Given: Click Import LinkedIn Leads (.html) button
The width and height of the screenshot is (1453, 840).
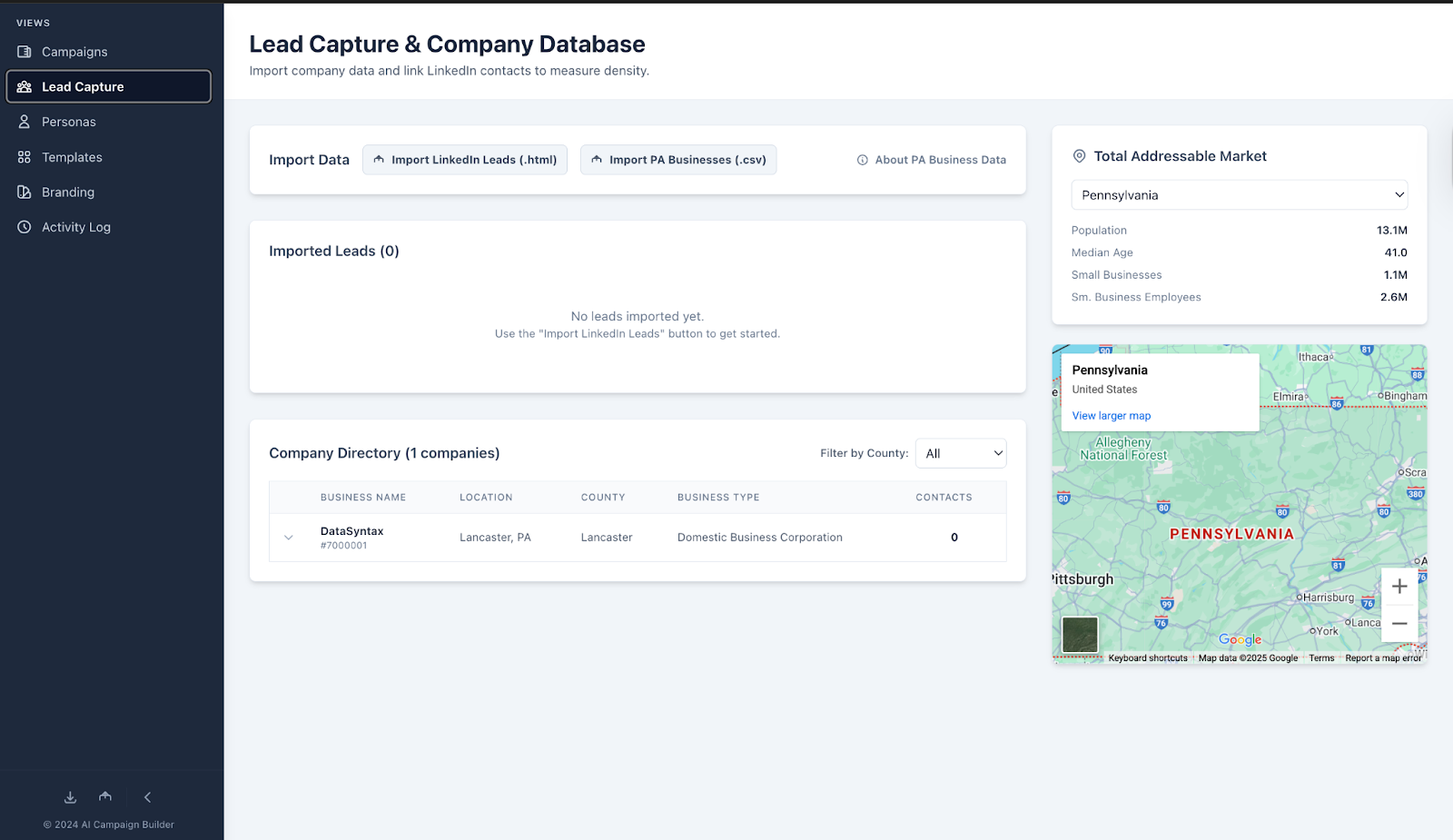Looking at the screenshot, I should pyautogui.click(x=465, y=160).
